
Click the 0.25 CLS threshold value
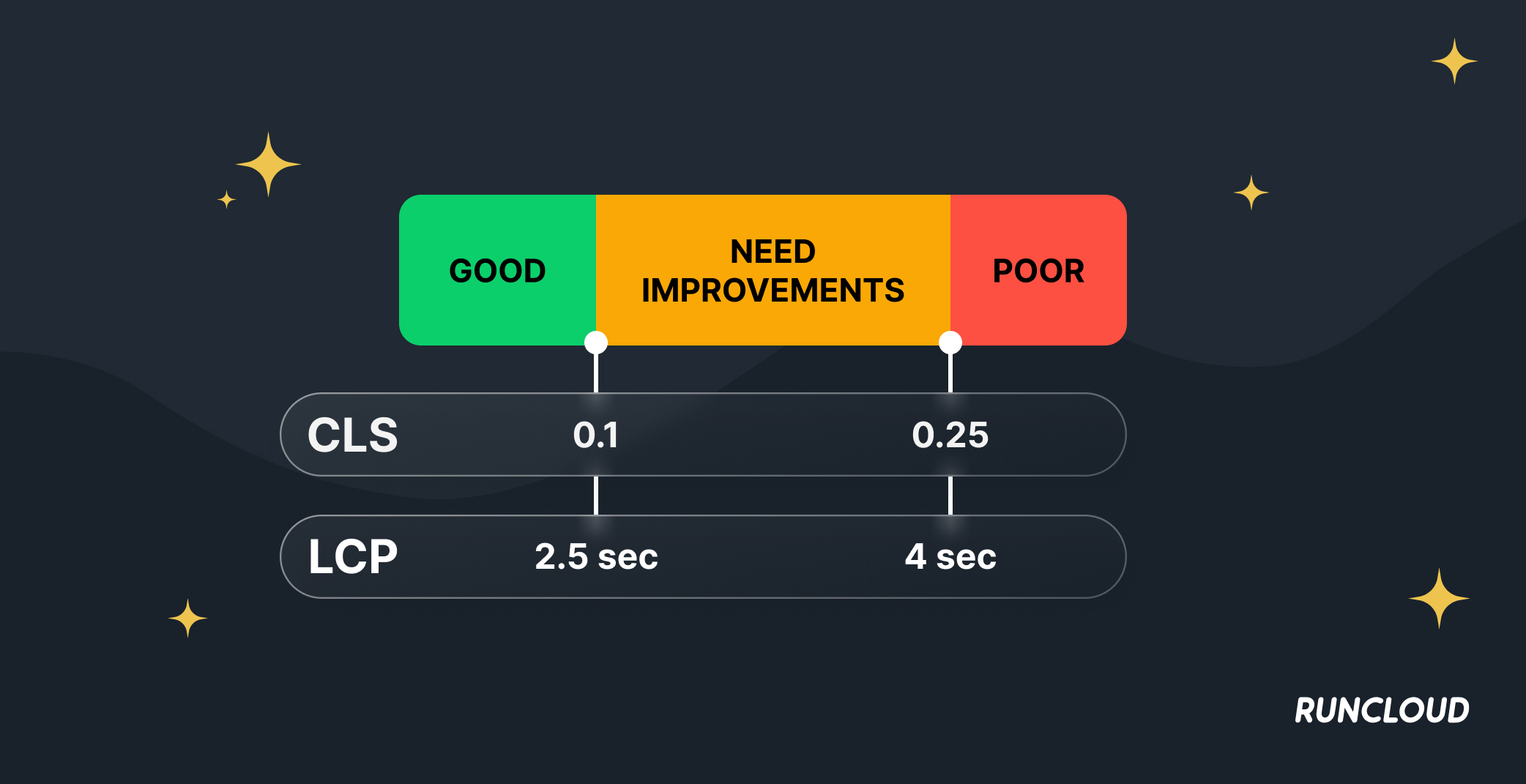click(950, 435)
